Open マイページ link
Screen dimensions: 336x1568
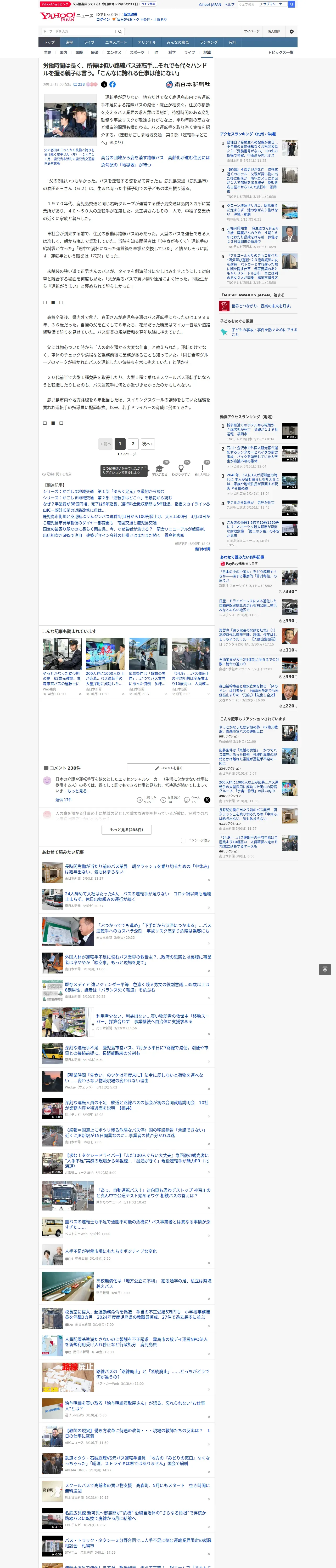[251, 32]
